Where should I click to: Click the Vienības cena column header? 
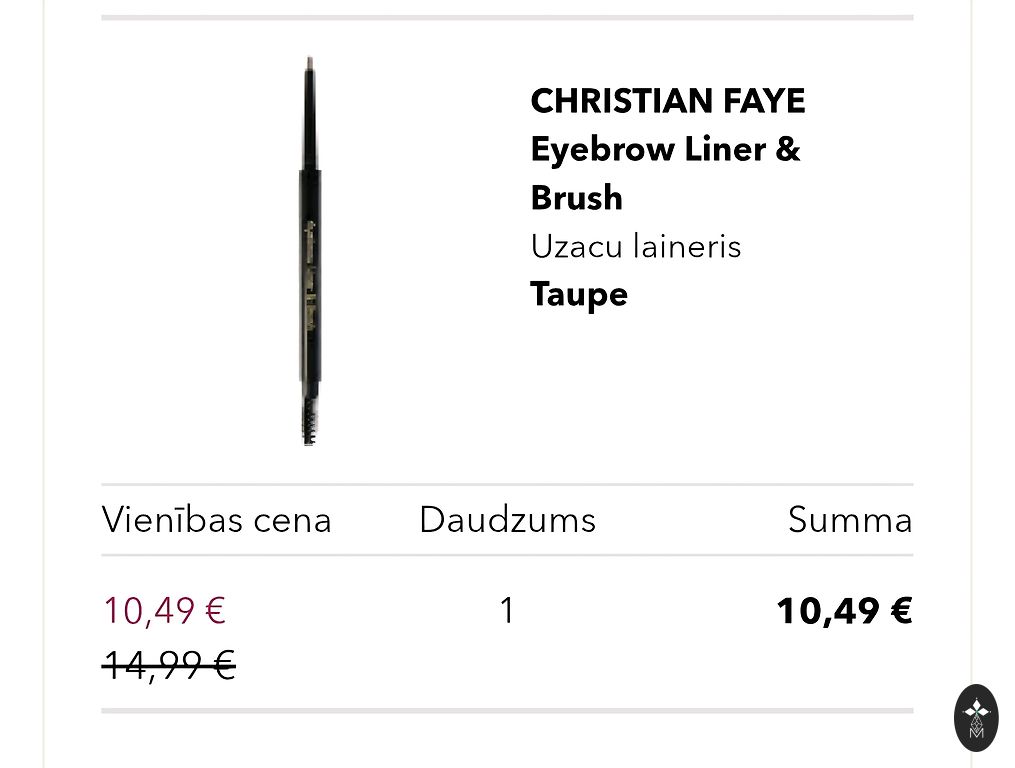pos(216,520)
